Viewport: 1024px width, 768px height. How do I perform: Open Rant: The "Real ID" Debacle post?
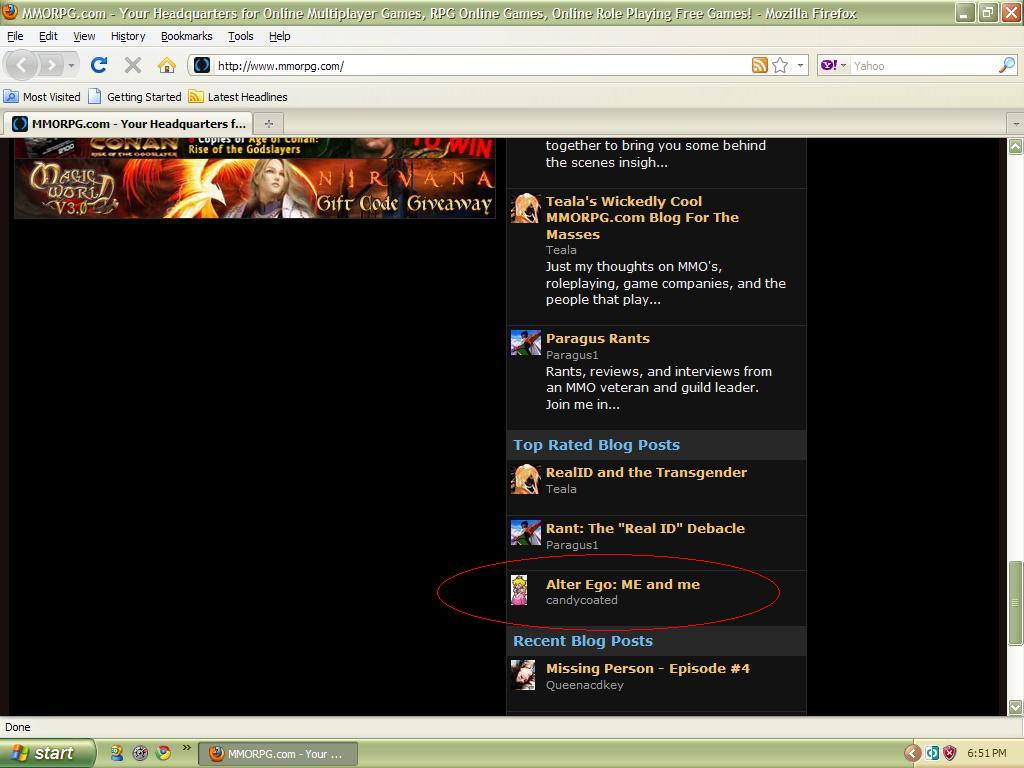point(645,528)
